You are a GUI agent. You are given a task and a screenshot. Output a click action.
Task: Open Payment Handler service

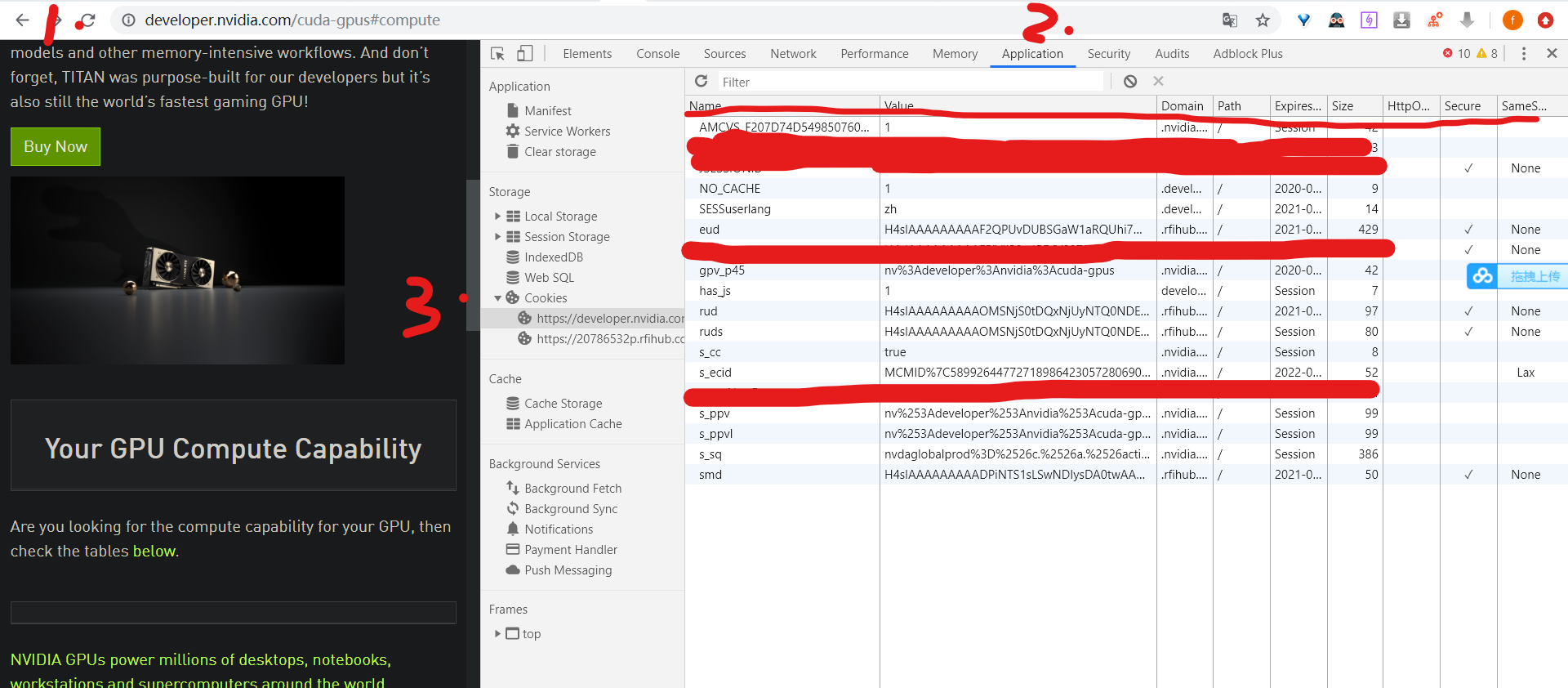coord(570,550)
